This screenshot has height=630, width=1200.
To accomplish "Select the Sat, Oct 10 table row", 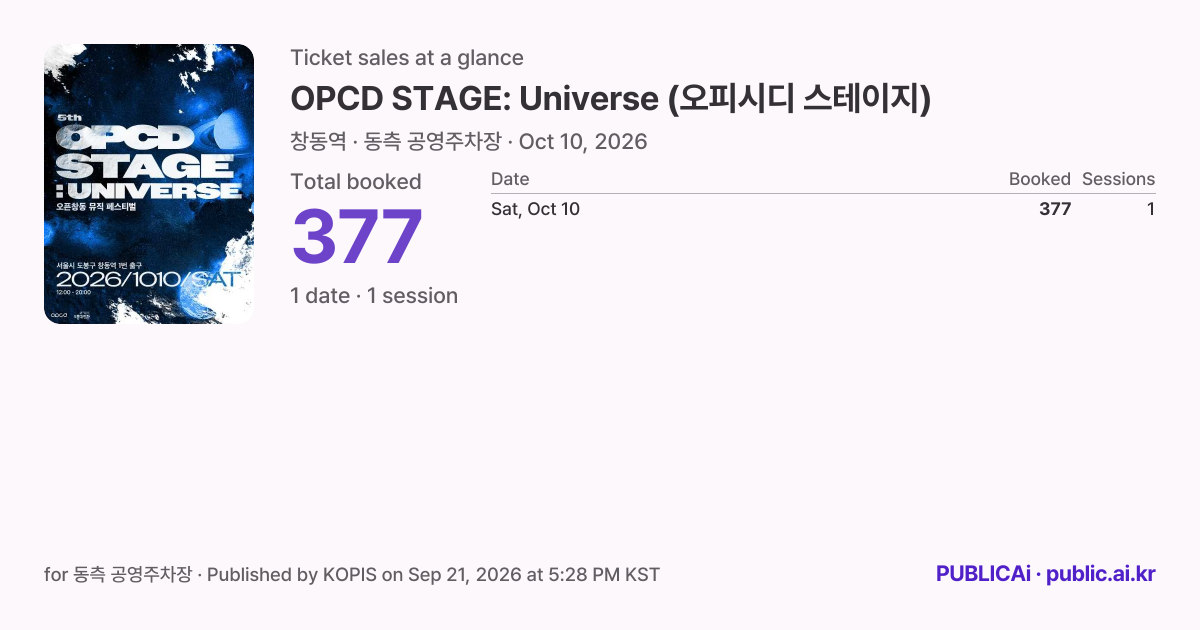I will [823, 209].
